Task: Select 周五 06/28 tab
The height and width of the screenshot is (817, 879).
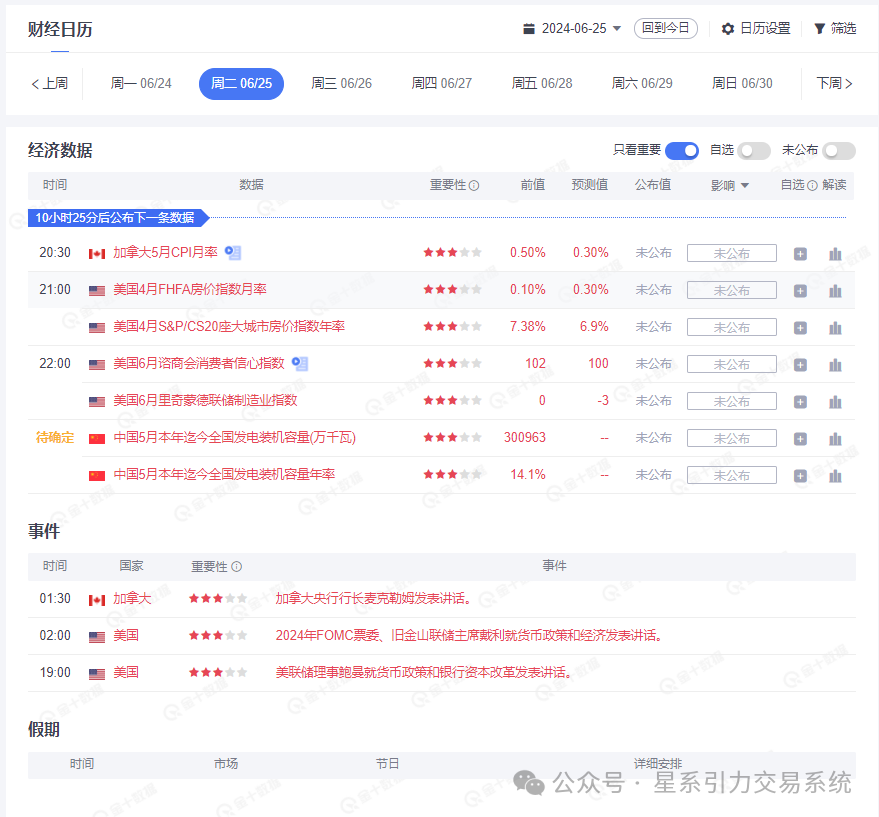Action: tap(542, 84)
